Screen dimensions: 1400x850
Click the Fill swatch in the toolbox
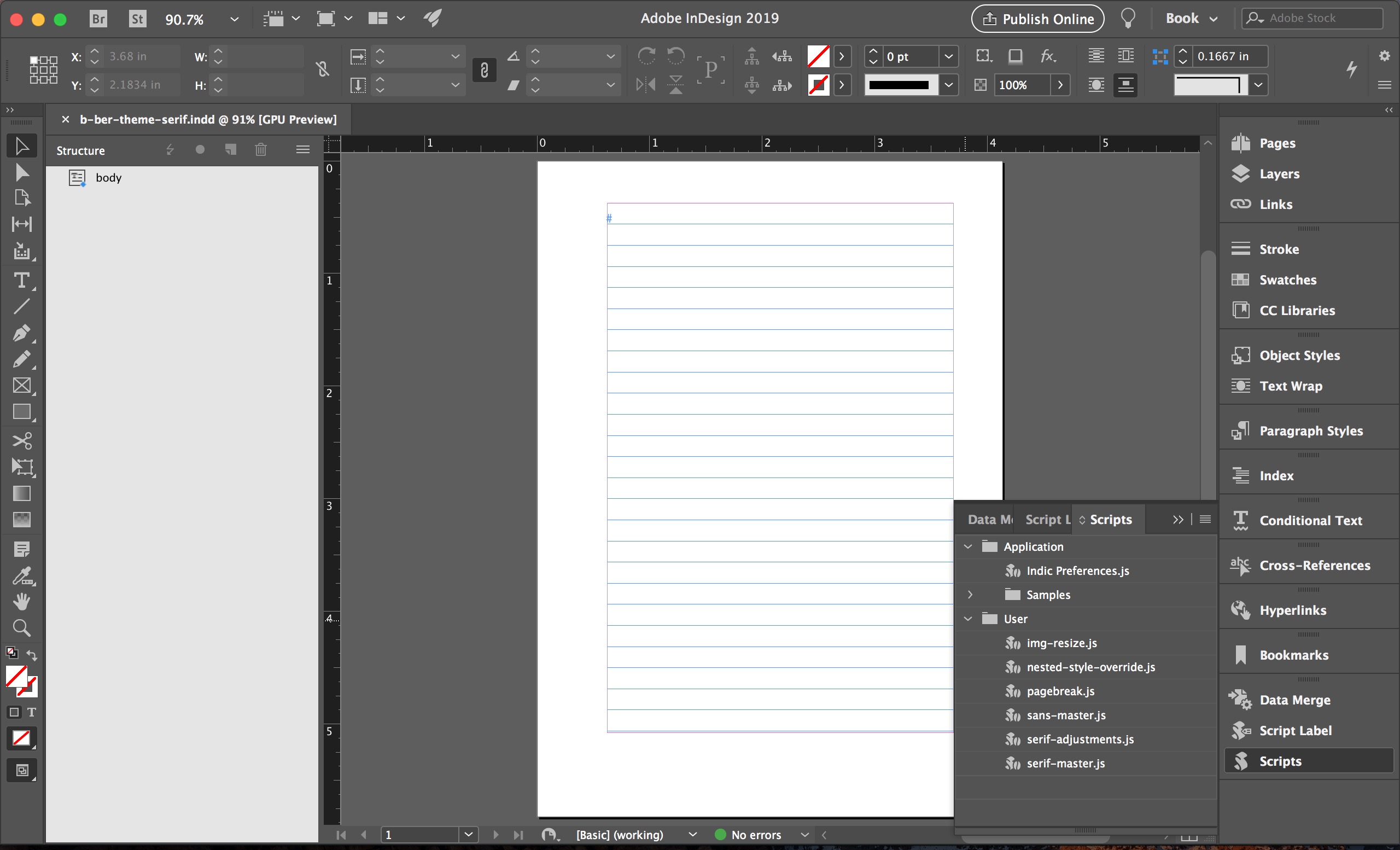16,676
